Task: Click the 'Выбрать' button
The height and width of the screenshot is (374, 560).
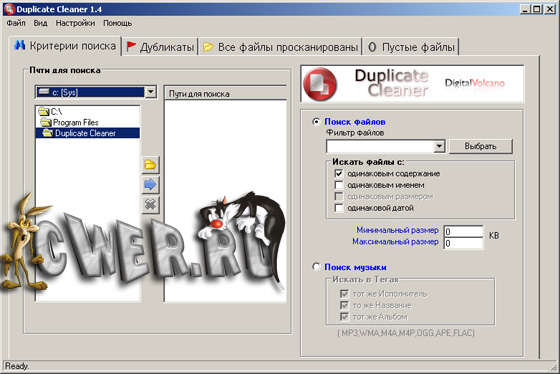Action: [x=480, y=146]
